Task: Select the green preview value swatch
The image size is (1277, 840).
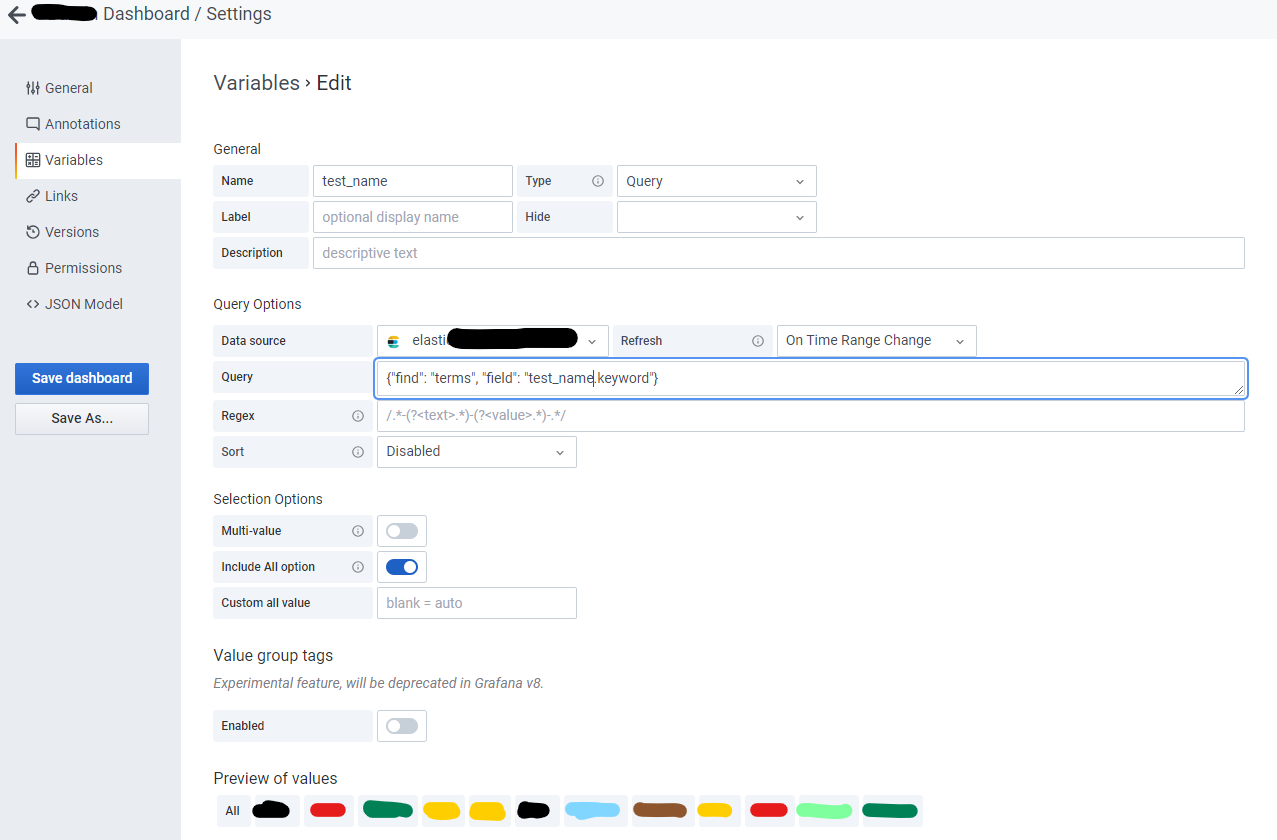Action: click(387, 810)
